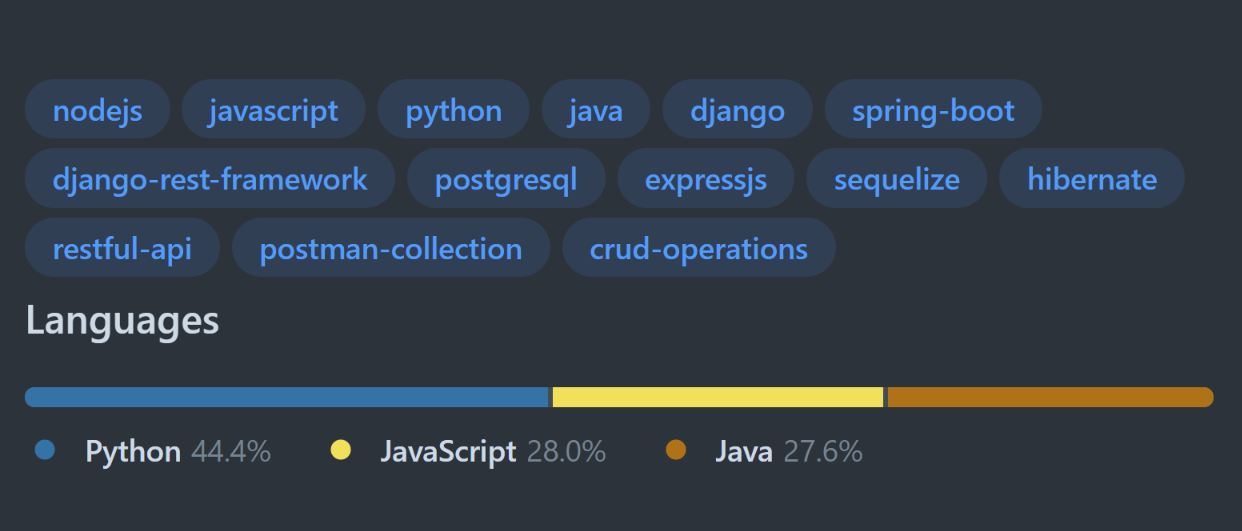Open the javascript topic tag

point(273,109)
